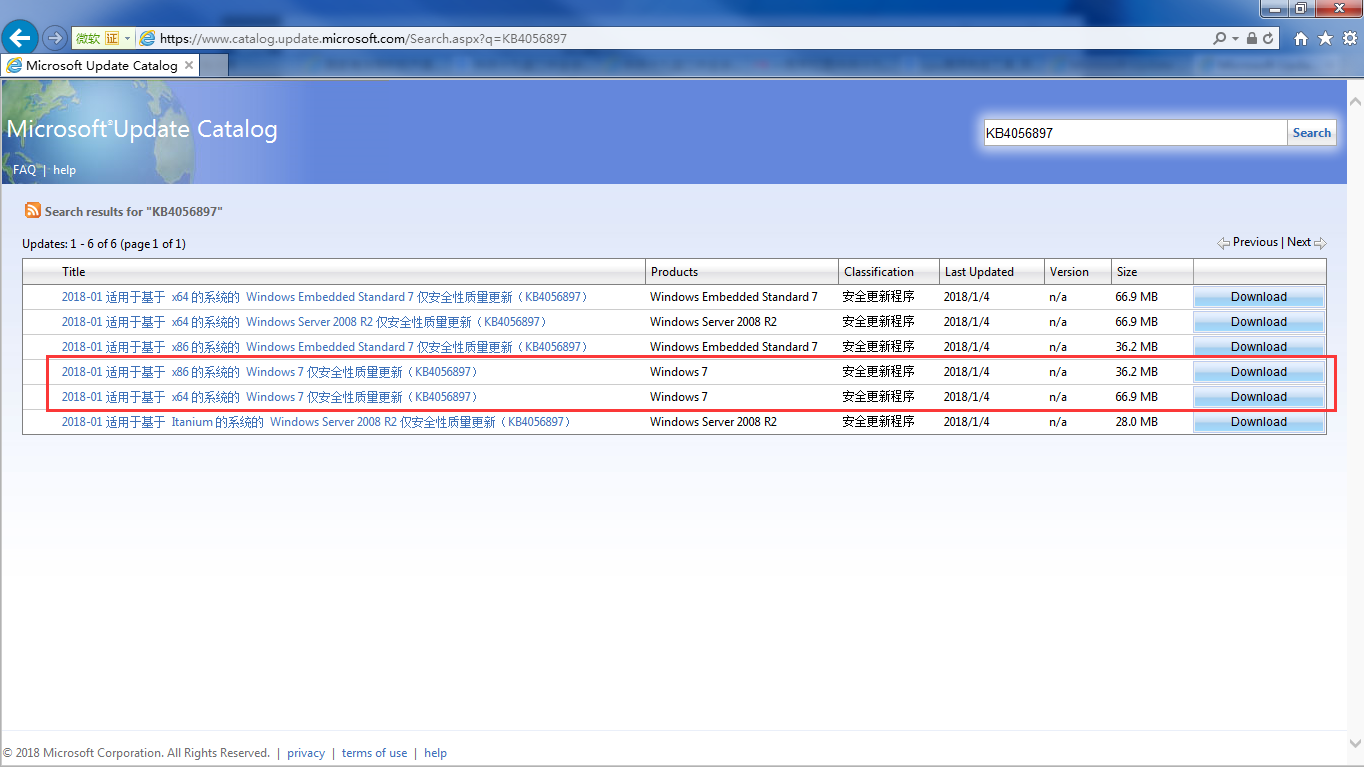Open the help link in the footer
This screenshot has height=767, width=1364.
(435, 753)
